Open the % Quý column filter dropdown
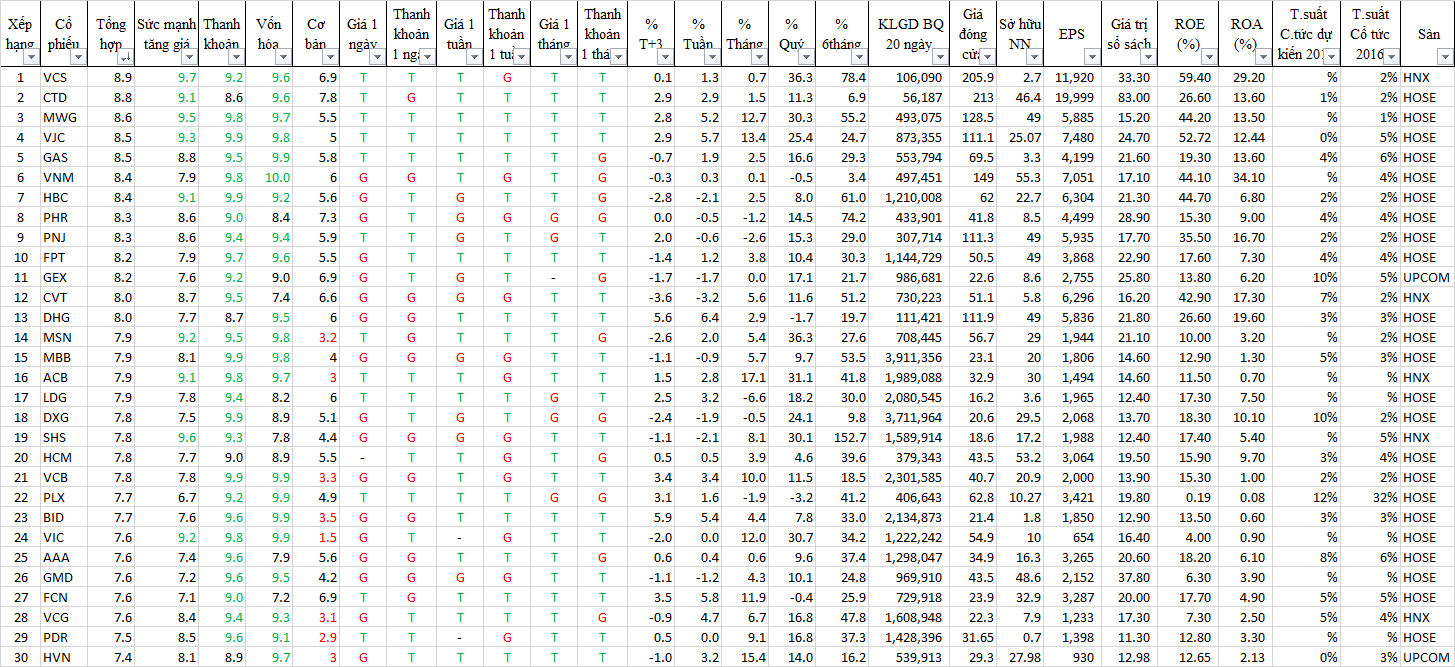This screenshot has height=667, width=1455. click(x=806, y=58)
